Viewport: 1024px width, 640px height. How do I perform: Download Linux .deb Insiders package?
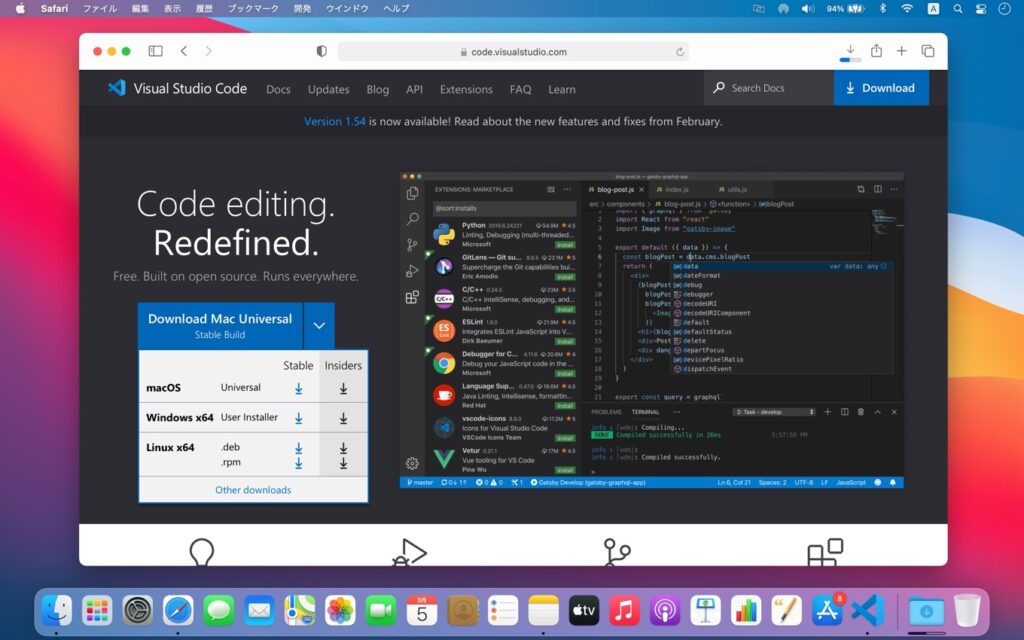click(x=344, y=449)
